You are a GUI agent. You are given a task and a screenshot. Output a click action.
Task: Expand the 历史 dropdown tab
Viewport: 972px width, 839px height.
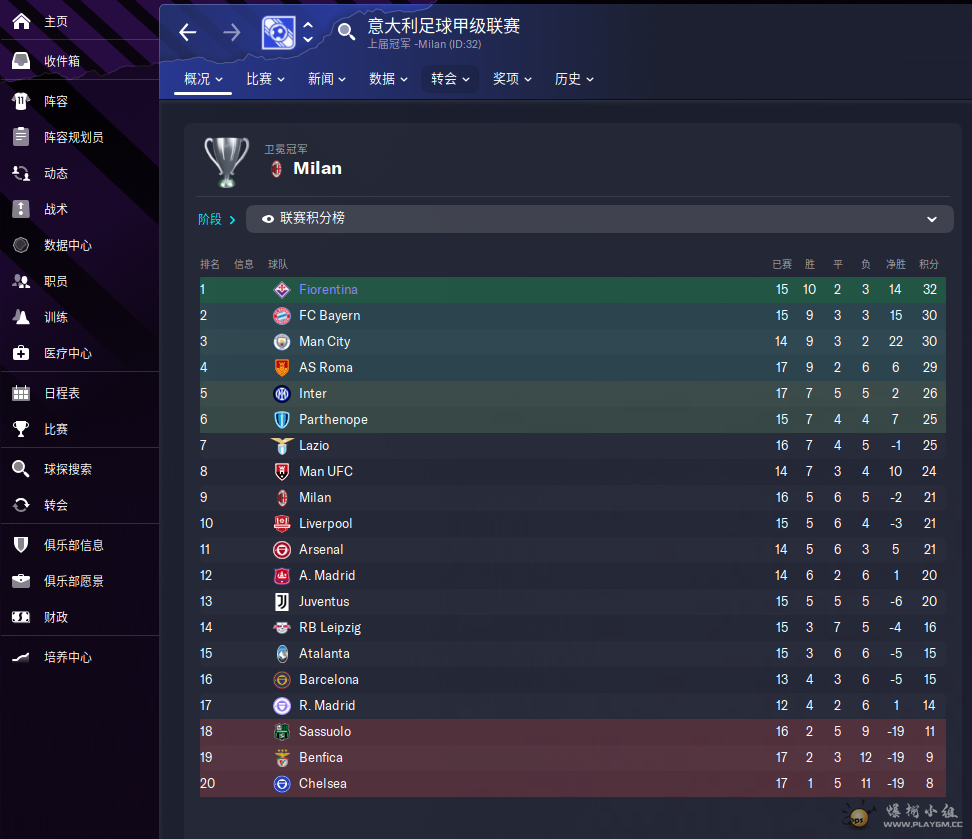coord(574,79)
